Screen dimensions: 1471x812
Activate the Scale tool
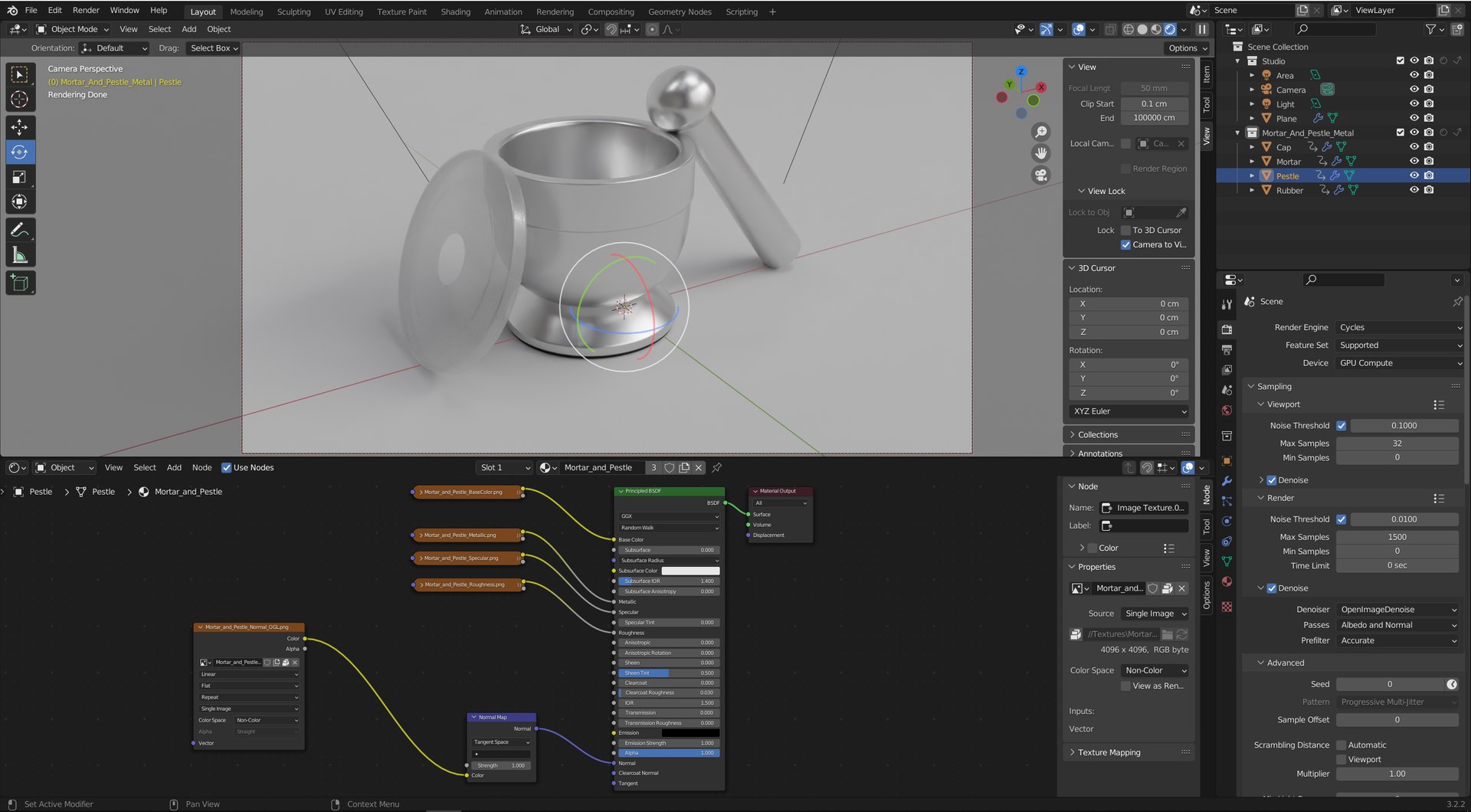[x=20, y=177]
